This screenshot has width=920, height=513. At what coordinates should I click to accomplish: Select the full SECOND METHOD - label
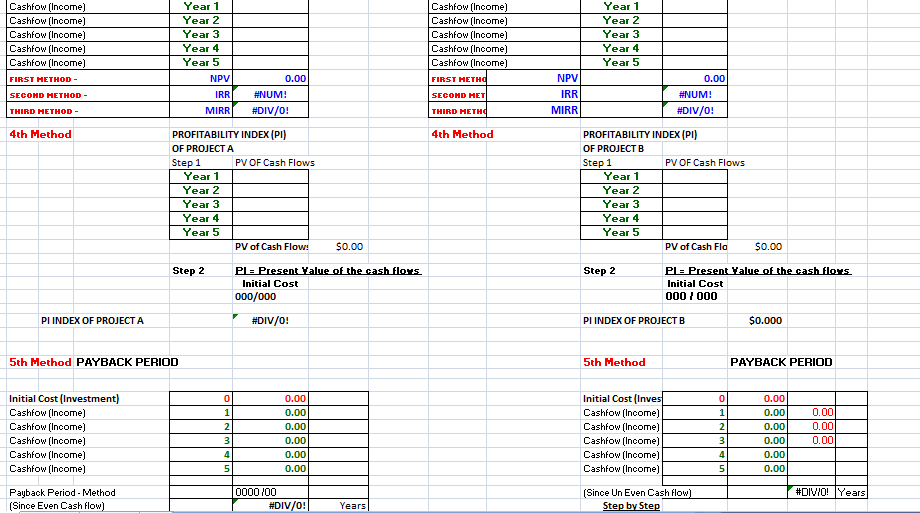coord(48,95)
